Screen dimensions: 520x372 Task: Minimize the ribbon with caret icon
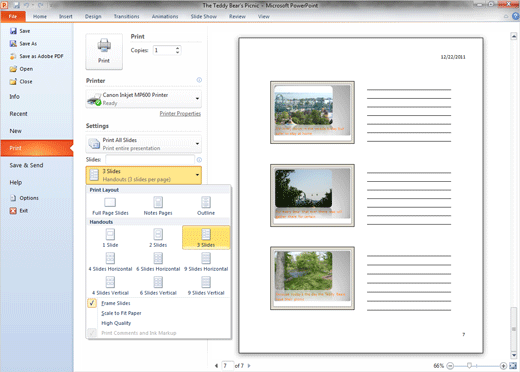pos(506,16)
